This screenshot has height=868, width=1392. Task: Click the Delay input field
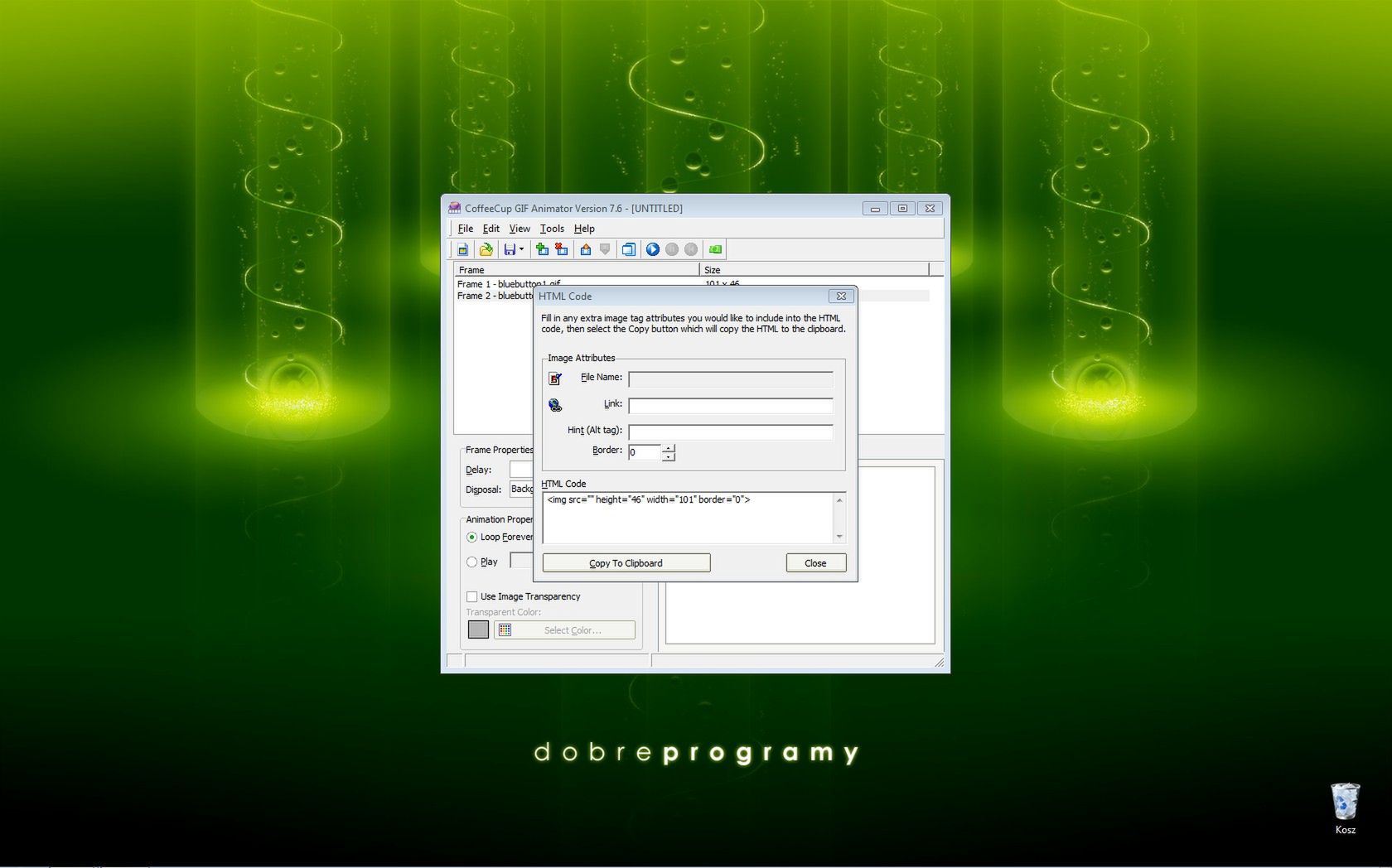pos(521,470)
